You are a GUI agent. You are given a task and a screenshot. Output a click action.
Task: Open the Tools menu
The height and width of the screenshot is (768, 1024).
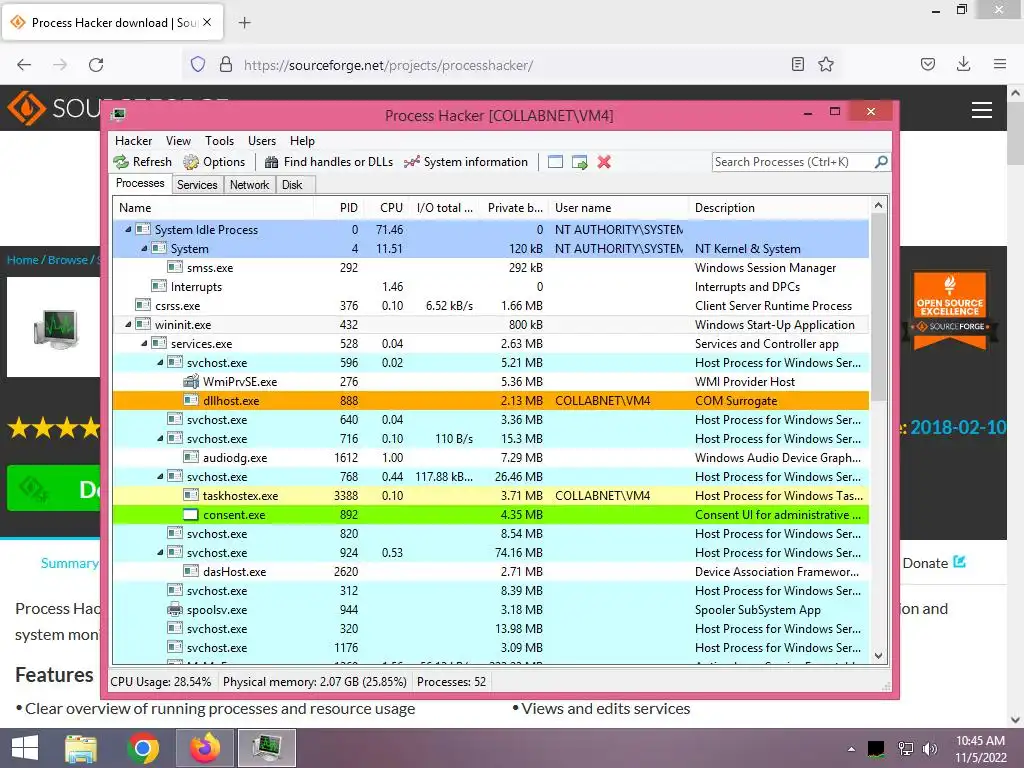coord(219,141)
